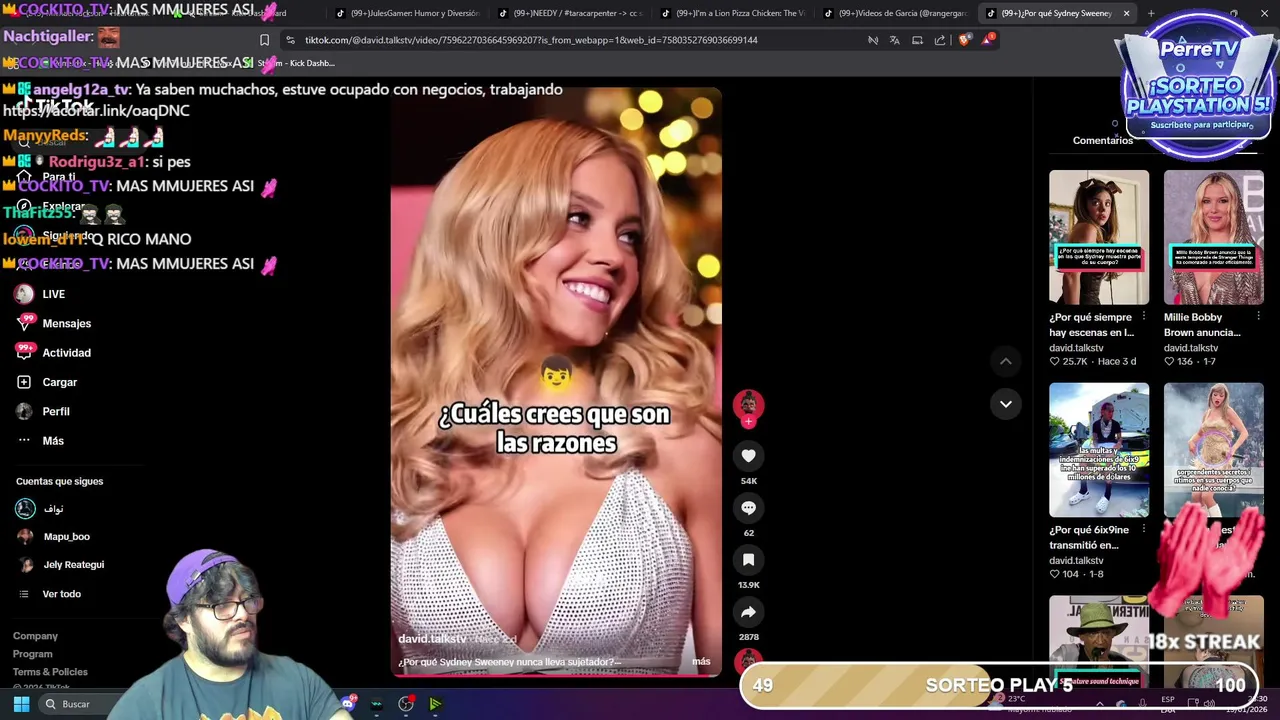1280x720 pixels.
Task: Open the david.talkstv author avatar beside video
Action: coord(748,404)
